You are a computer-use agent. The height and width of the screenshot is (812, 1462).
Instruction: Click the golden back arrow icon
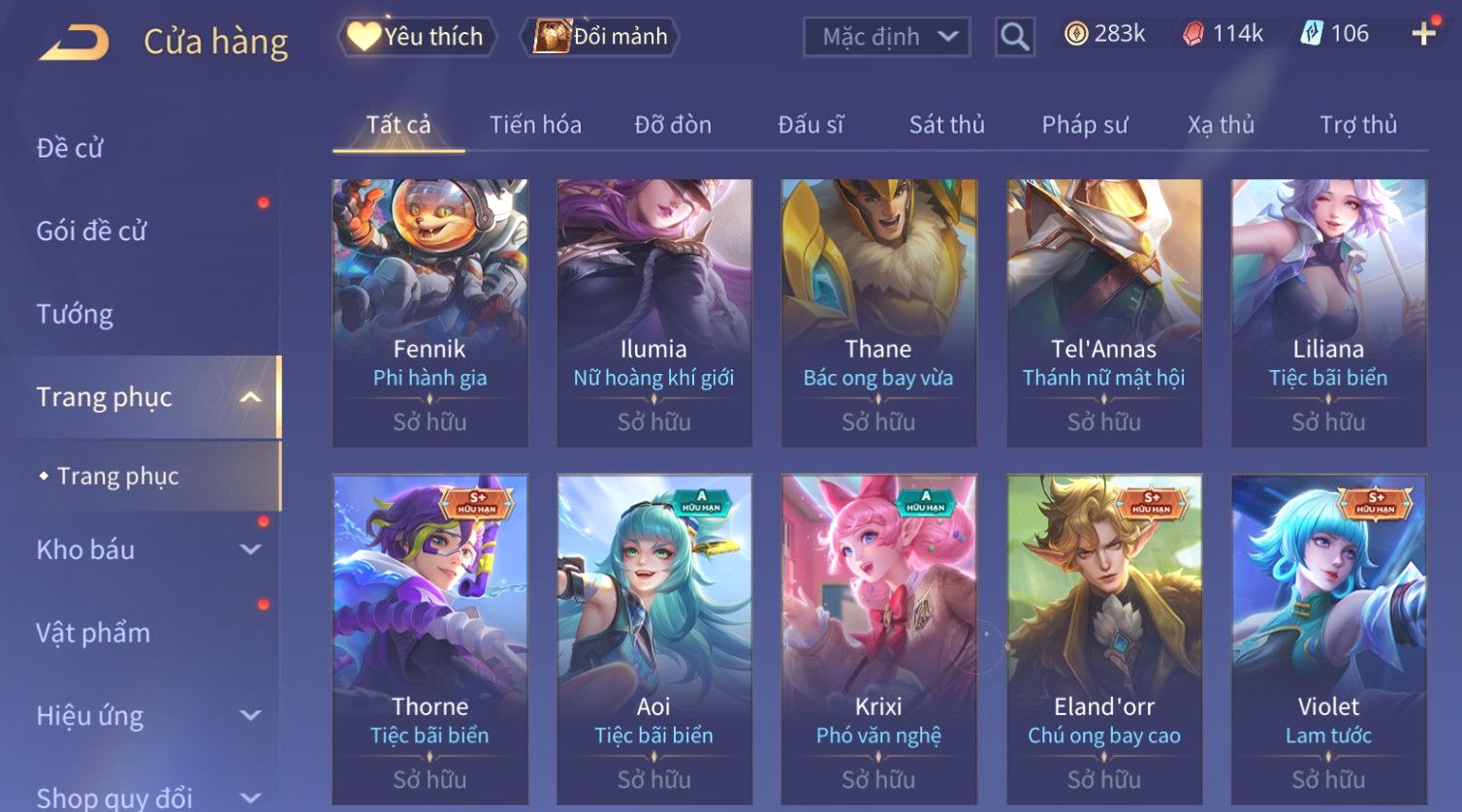pyautogui.click(x=74, y=43)
